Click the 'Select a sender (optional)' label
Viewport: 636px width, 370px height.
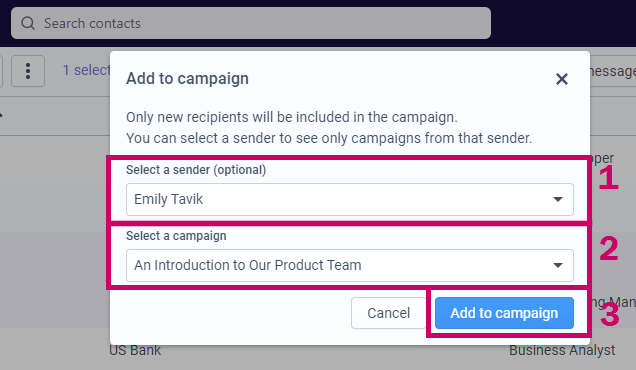click(x=196, y=170)
